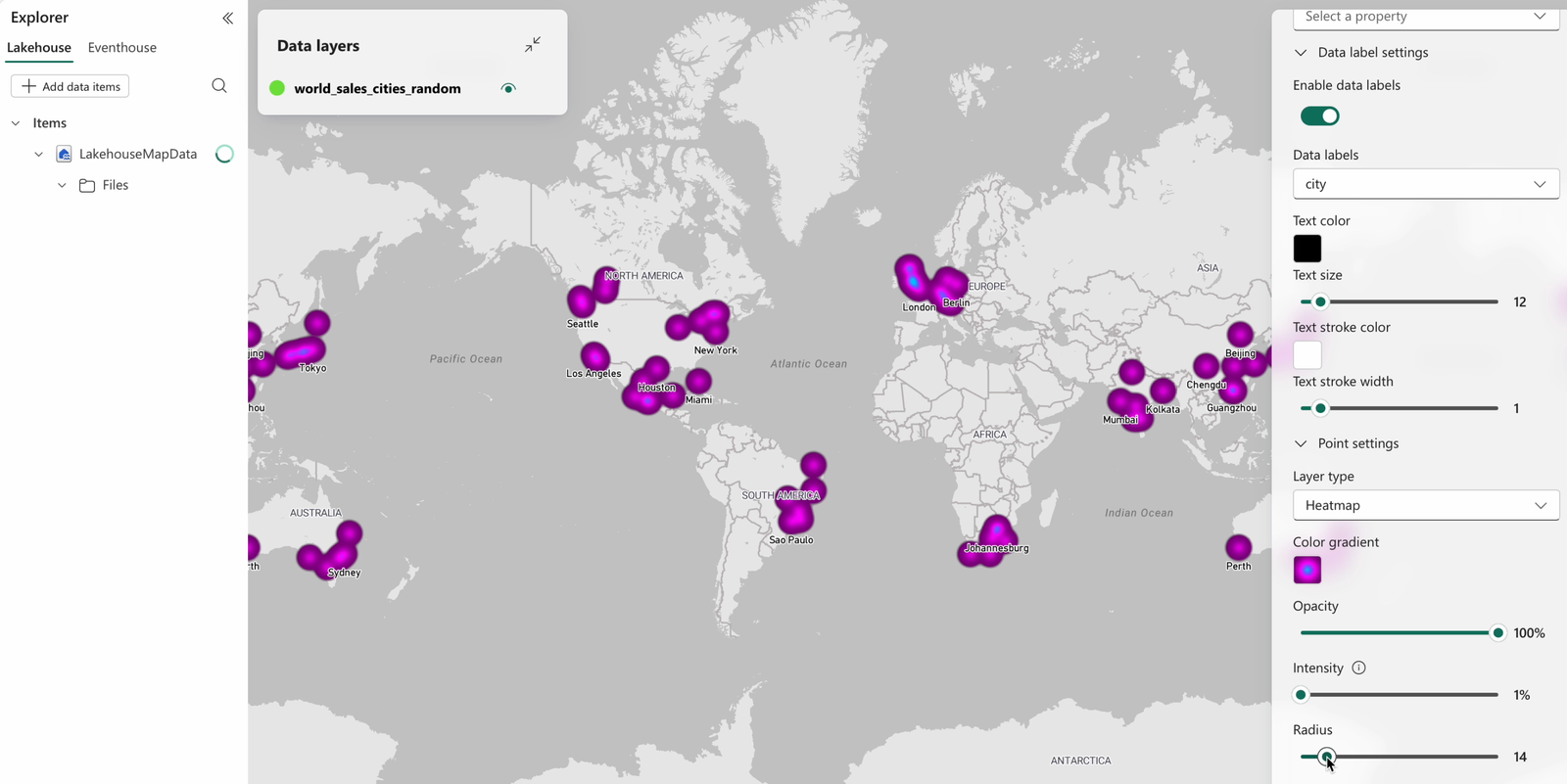Click the London label on map

coord(919,307)
